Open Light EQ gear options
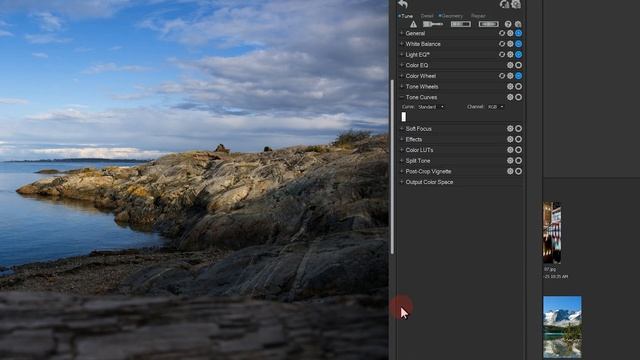The width and height of the screenshot is (640, 360). click(x=510, y=55)
